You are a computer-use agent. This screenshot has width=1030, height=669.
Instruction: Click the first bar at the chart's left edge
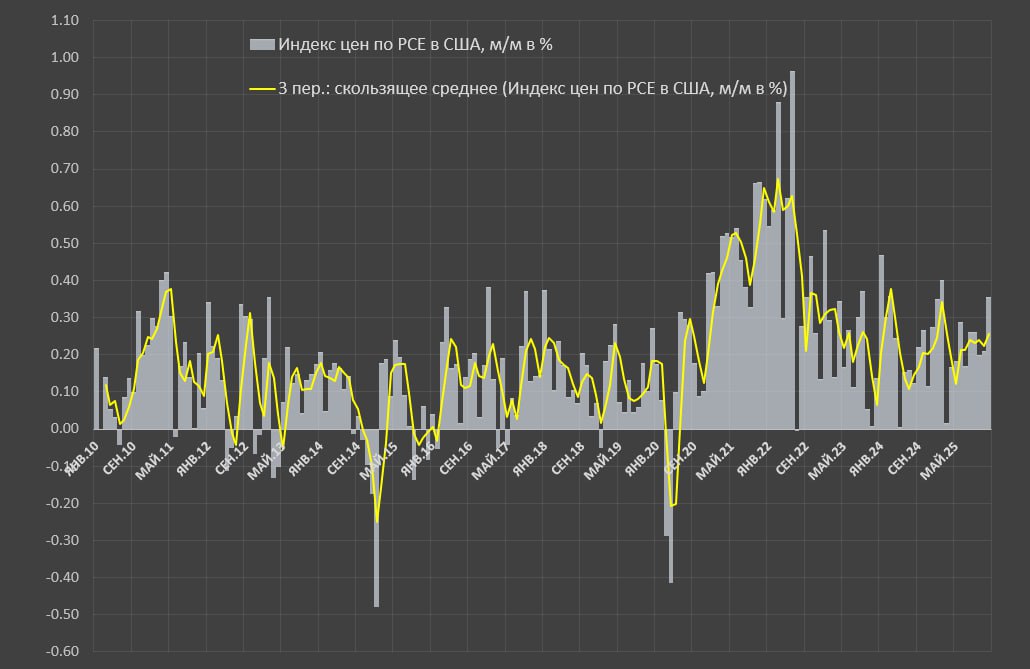pyautogui.click(x=97, y=389)
